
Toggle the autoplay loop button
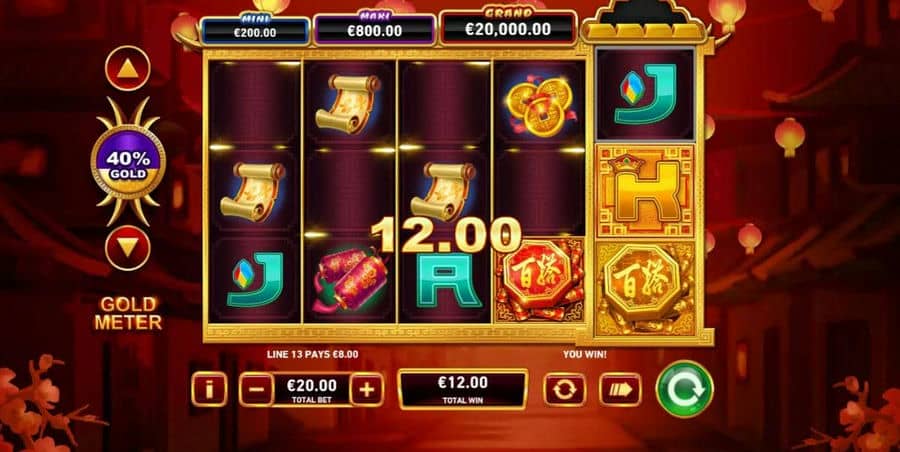tap(565, 390)
